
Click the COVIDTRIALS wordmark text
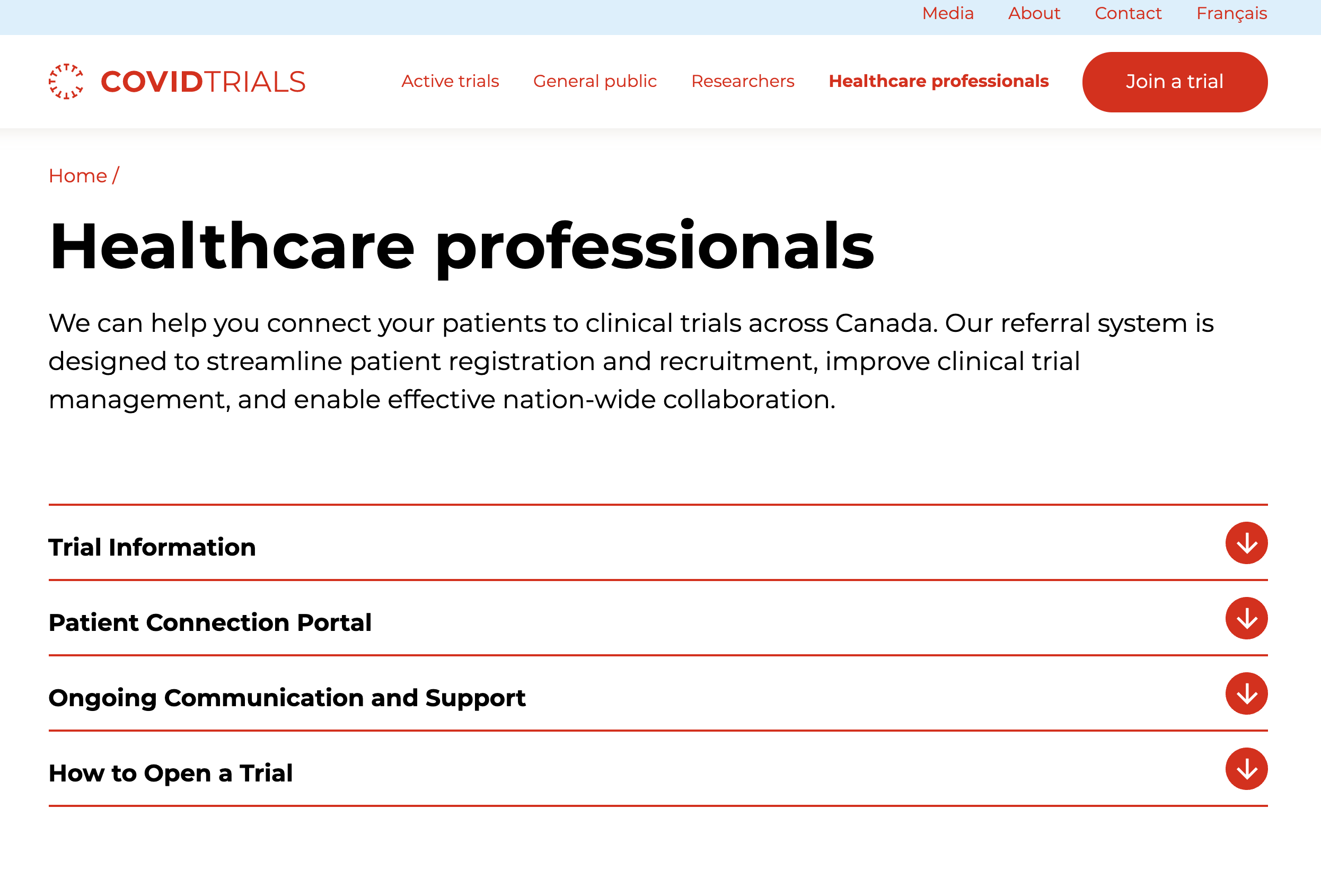(203, 82)
